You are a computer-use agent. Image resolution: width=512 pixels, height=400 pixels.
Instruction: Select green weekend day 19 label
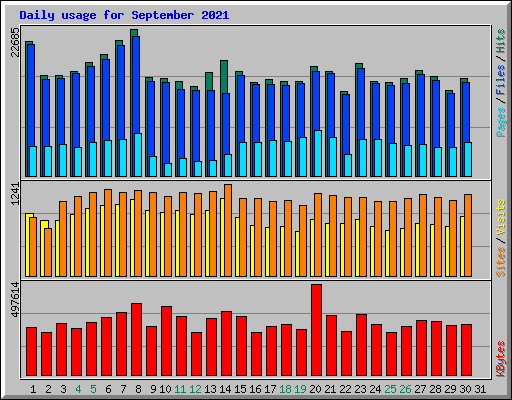click(x=300, y=389)
